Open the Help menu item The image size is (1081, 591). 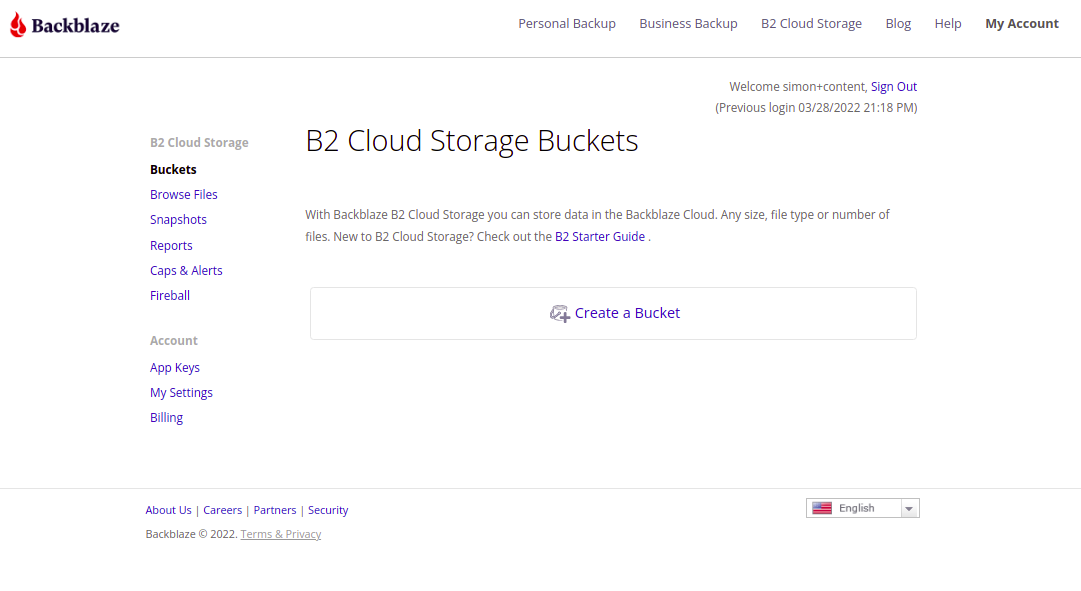point(948,24)
